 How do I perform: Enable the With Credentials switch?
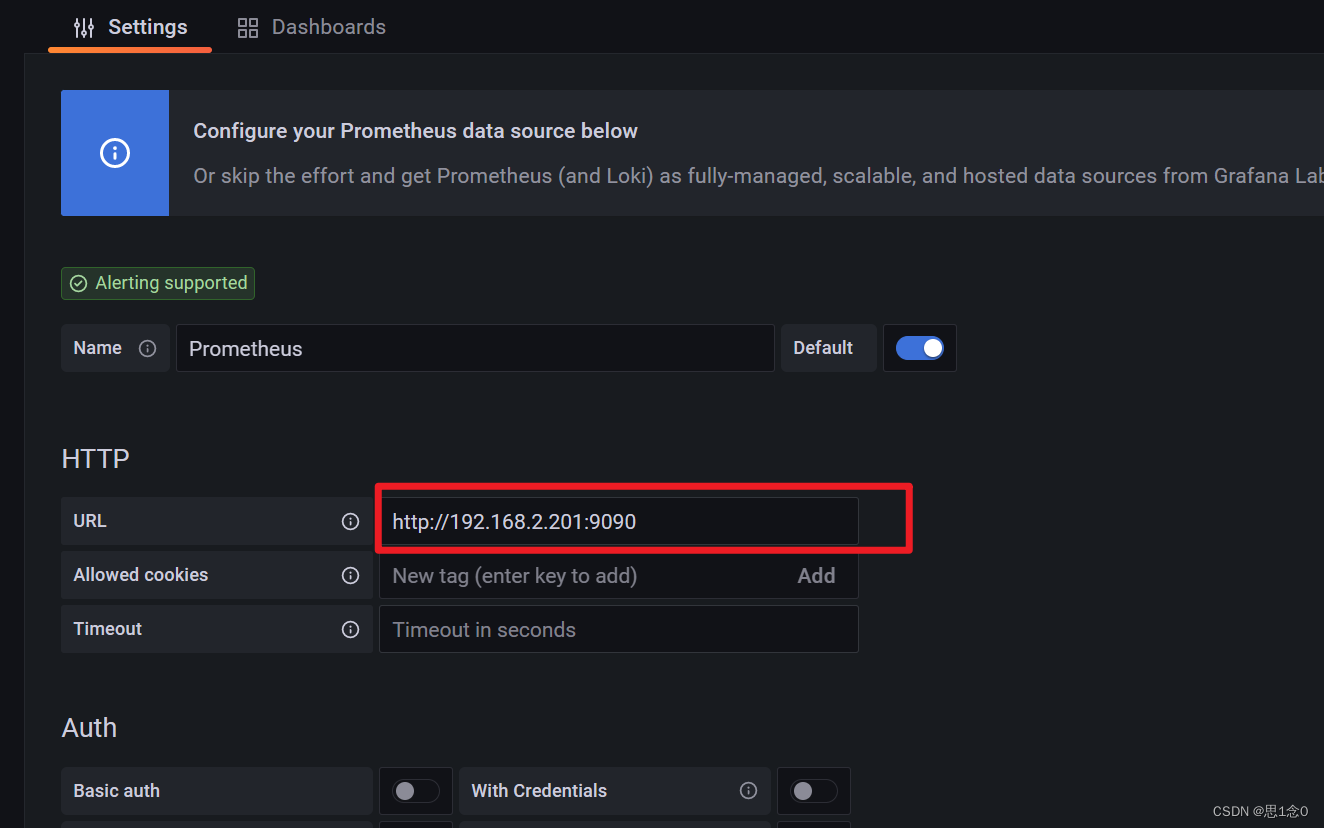pyautogui.click(x=814, y=791)
